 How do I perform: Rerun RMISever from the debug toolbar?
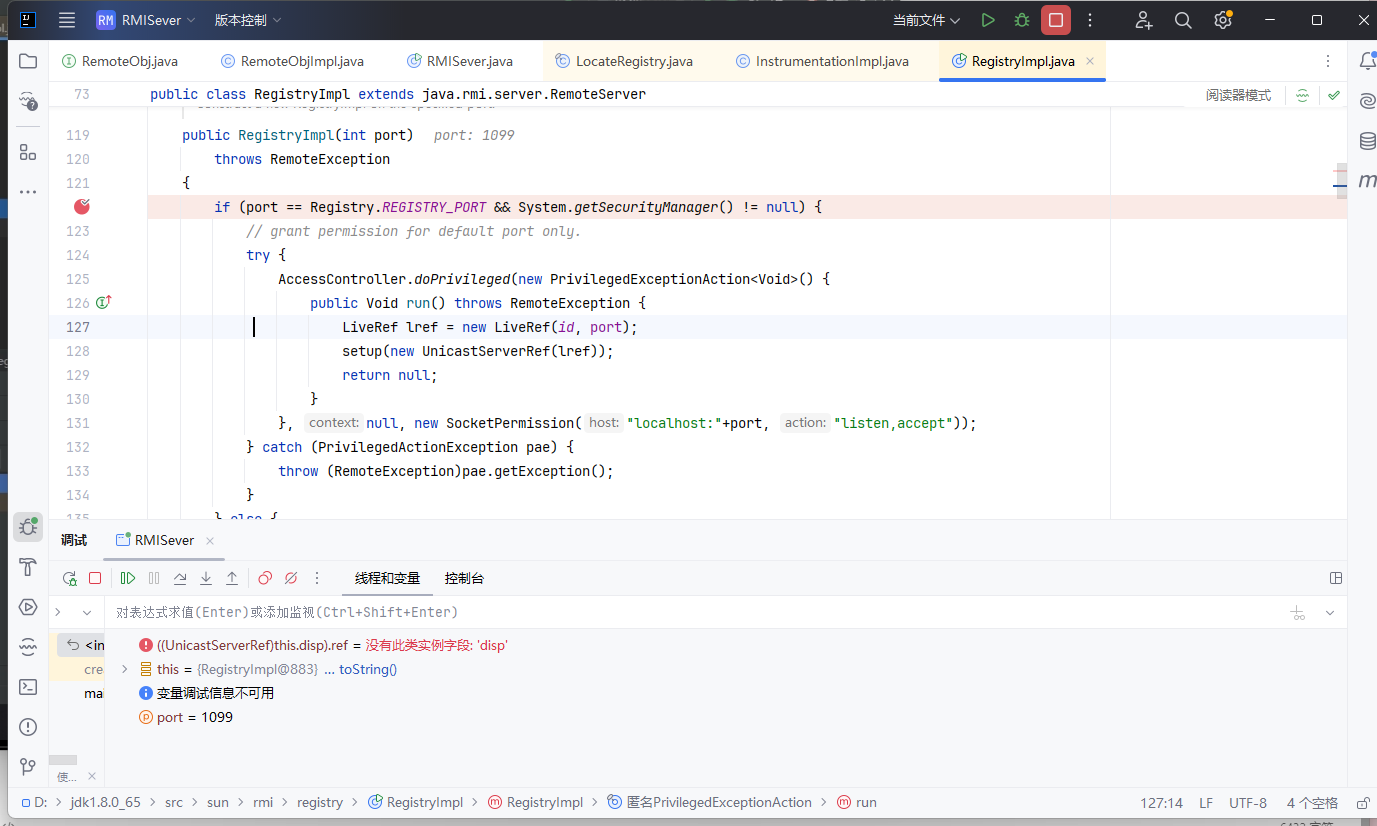point(69,578)
